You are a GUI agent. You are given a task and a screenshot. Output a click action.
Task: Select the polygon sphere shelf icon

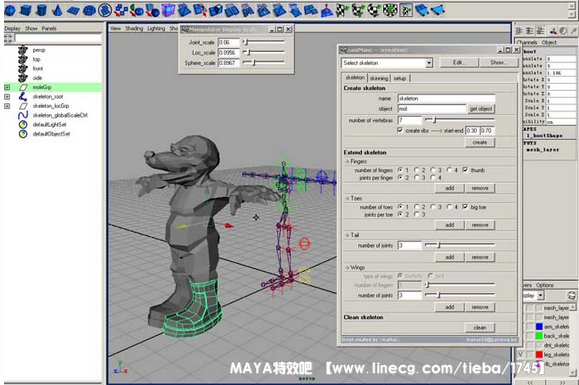pos(10,10)
